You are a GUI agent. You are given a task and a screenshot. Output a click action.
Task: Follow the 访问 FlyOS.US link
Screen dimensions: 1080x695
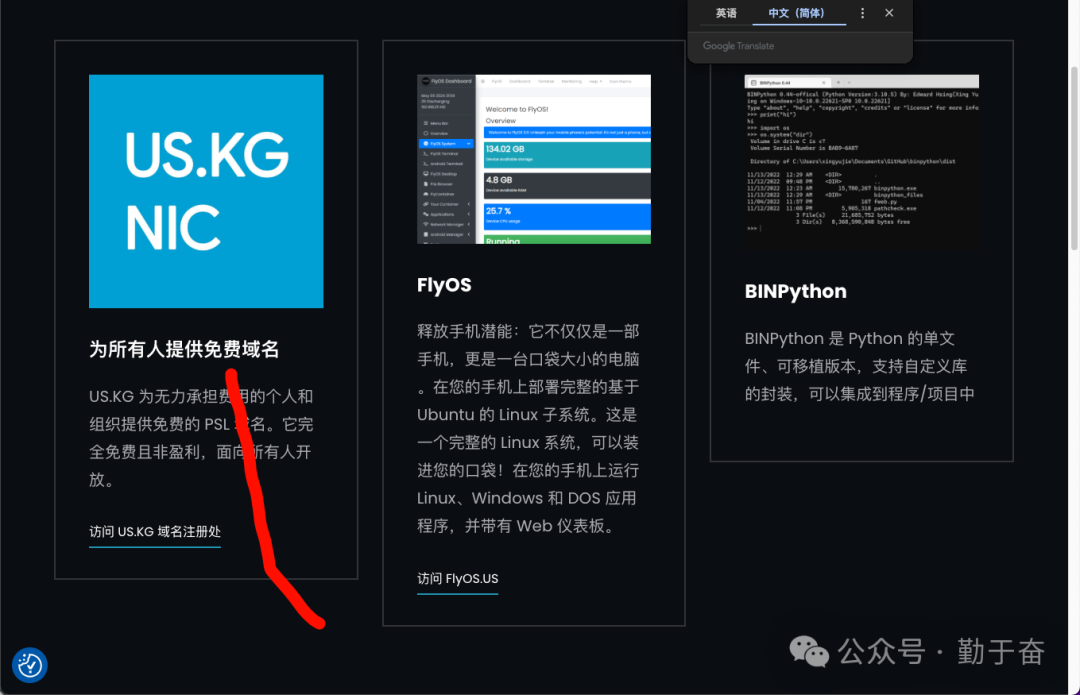click(x=457, y=579)
